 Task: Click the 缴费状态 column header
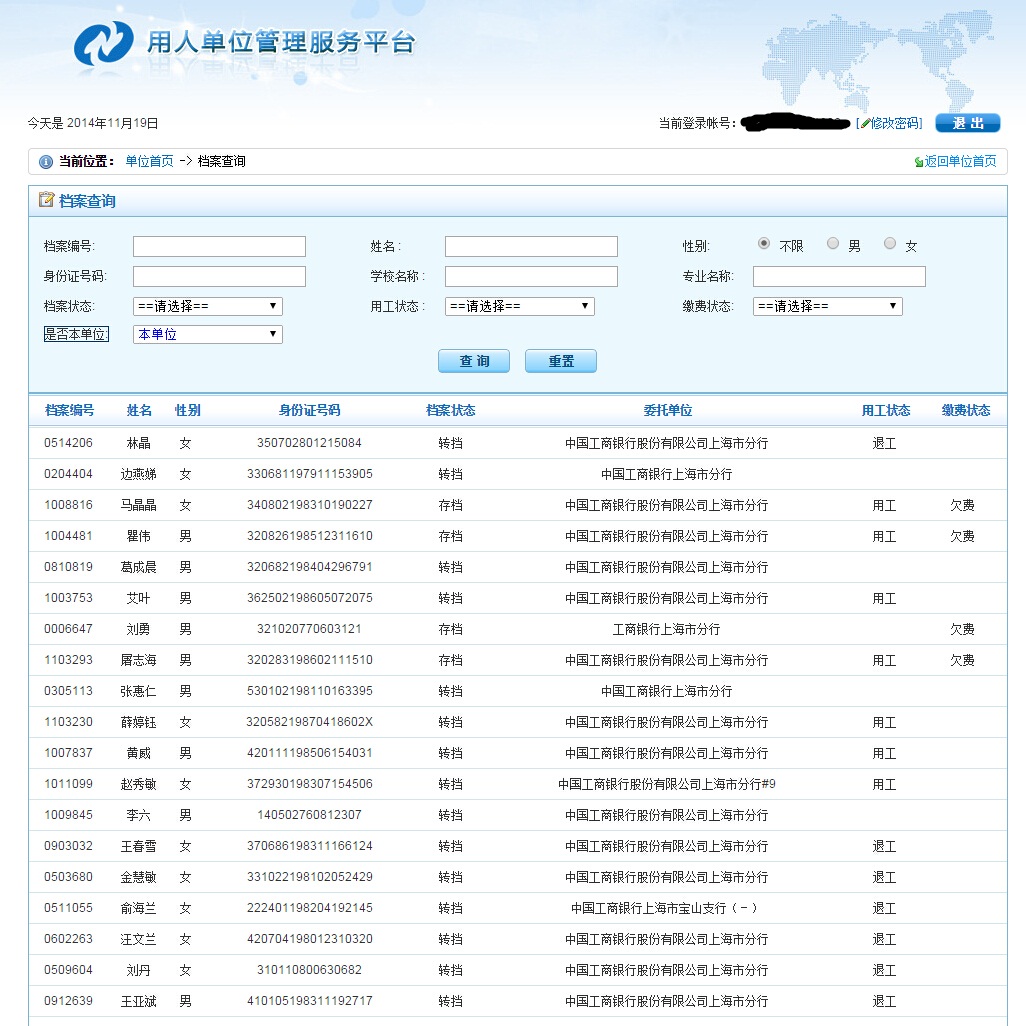(966, 410)
